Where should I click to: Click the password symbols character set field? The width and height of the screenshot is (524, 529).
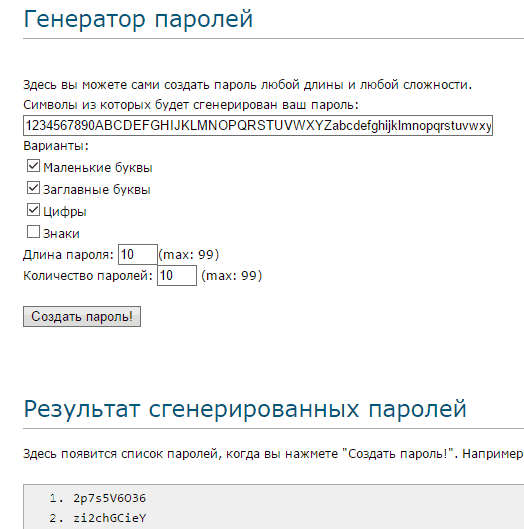(x=258, y=126)
